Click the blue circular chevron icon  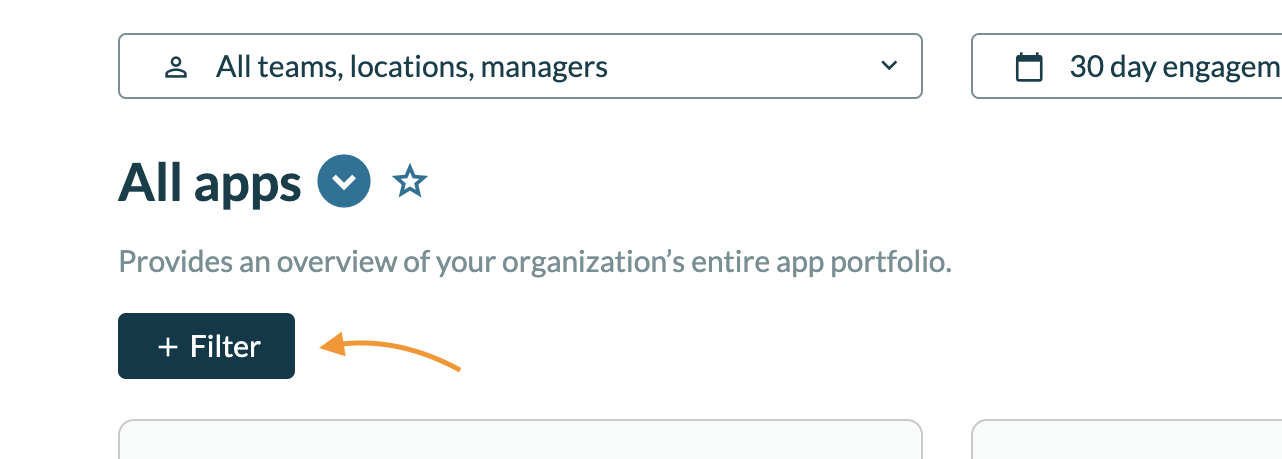tap(344, 182)
